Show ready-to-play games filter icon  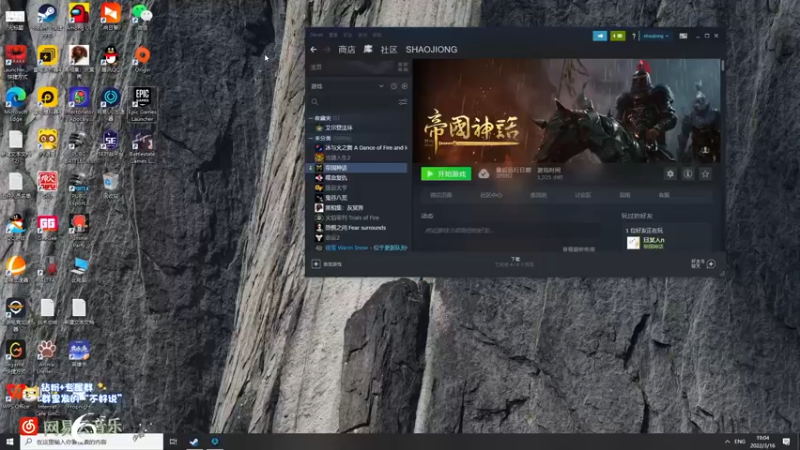point(404,86)
